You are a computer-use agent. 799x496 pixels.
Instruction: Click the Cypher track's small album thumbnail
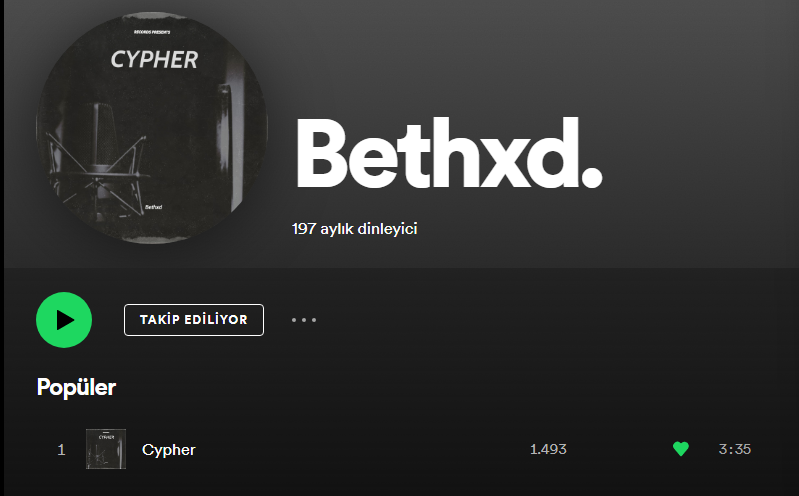click(x=106, y=449)
